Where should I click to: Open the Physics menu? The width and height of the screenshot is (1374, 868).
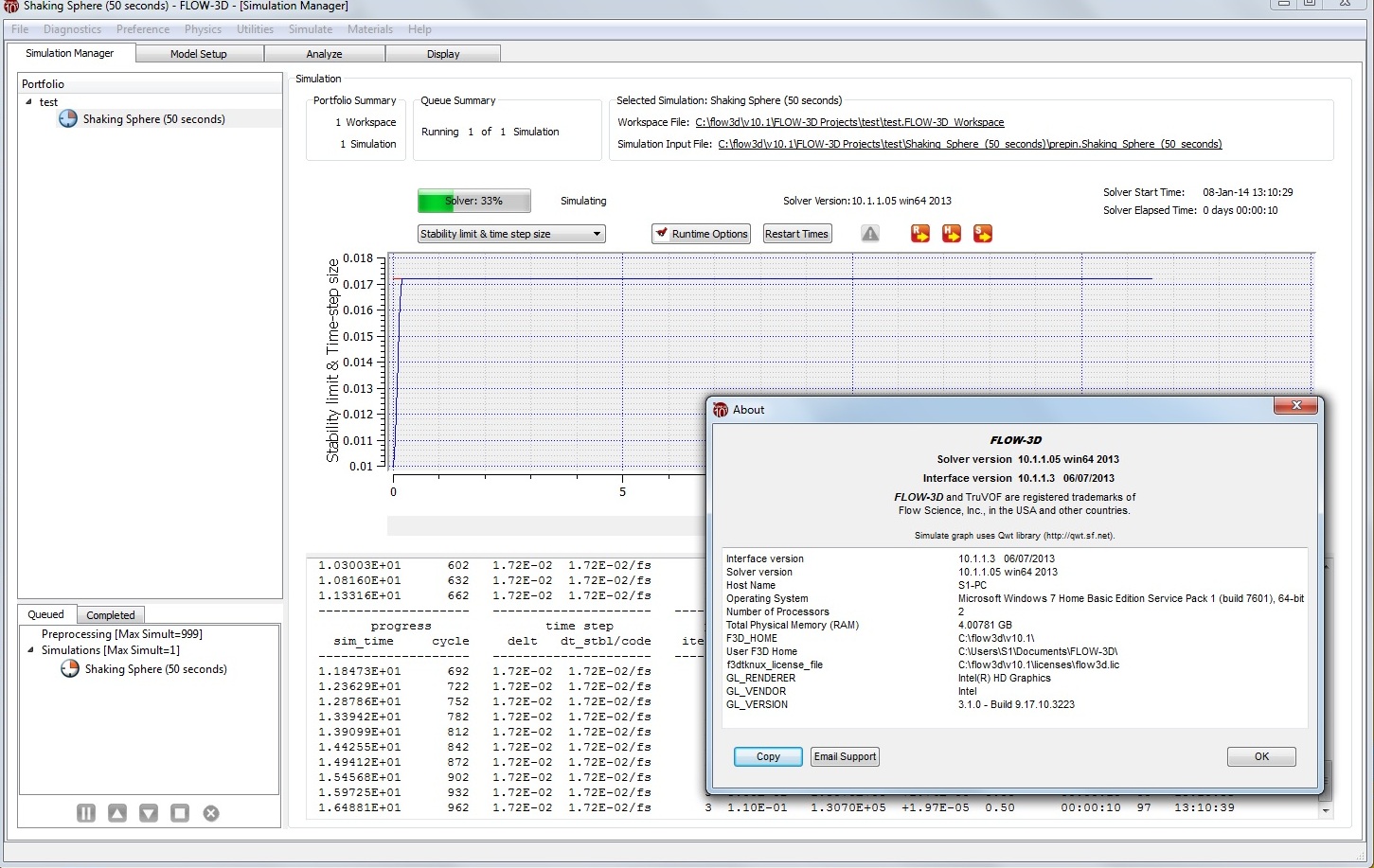coord(203,29)
